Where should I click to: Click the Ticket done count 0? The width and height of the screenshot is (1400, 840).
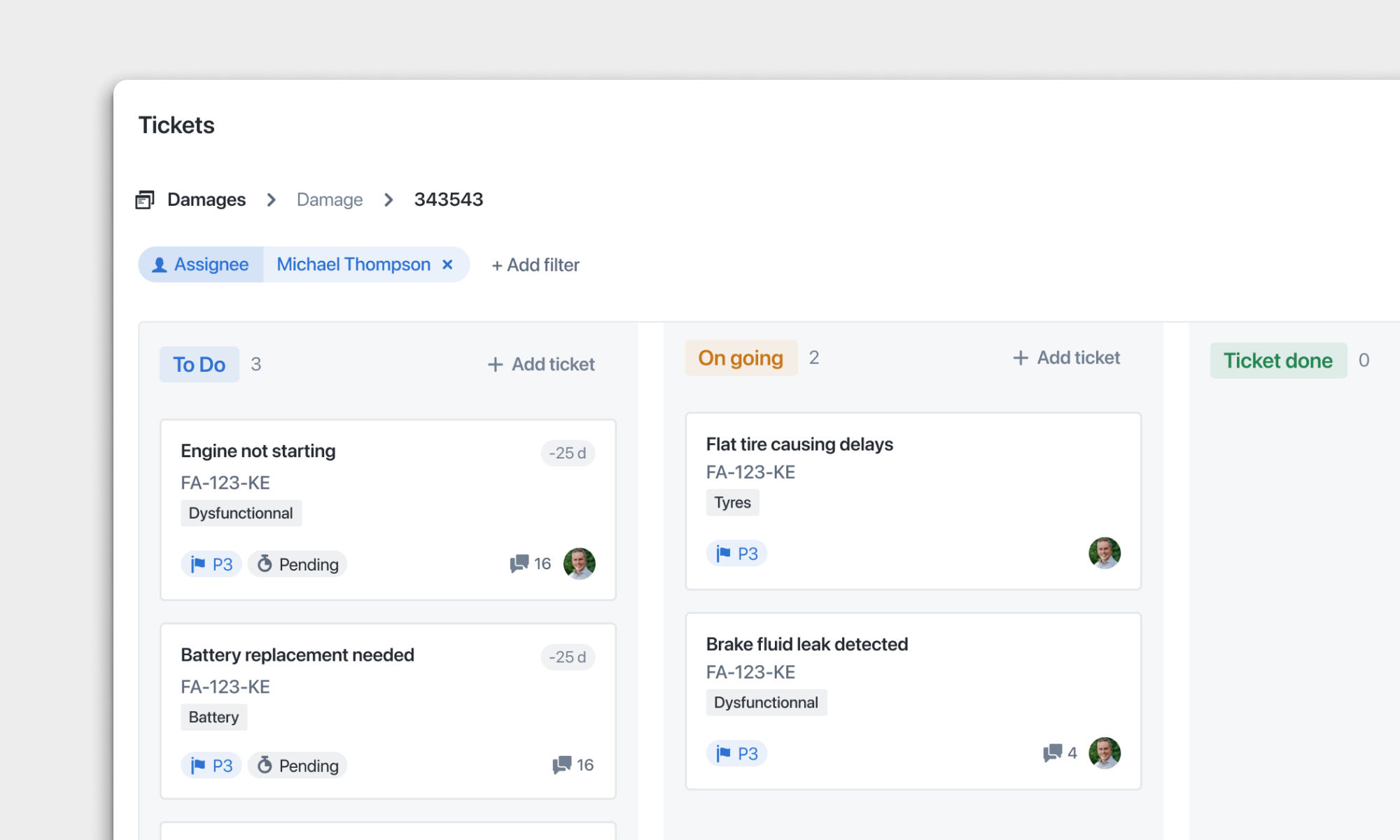tap(1364, 360)
